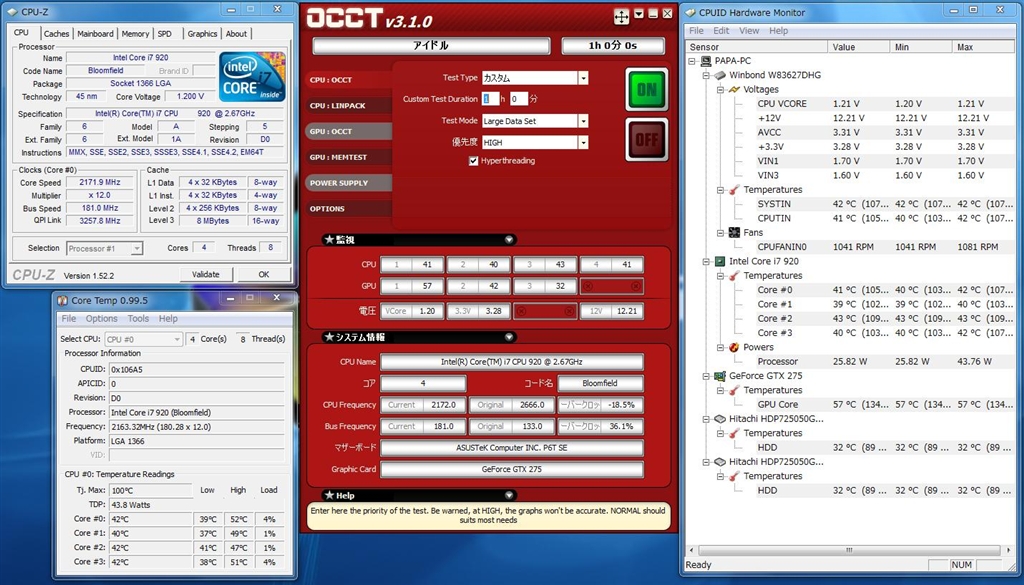Viewport: 1024px width, 585px height.
Task: Click the Fans icon in Hardware Monitor
Action: point(734,233)
